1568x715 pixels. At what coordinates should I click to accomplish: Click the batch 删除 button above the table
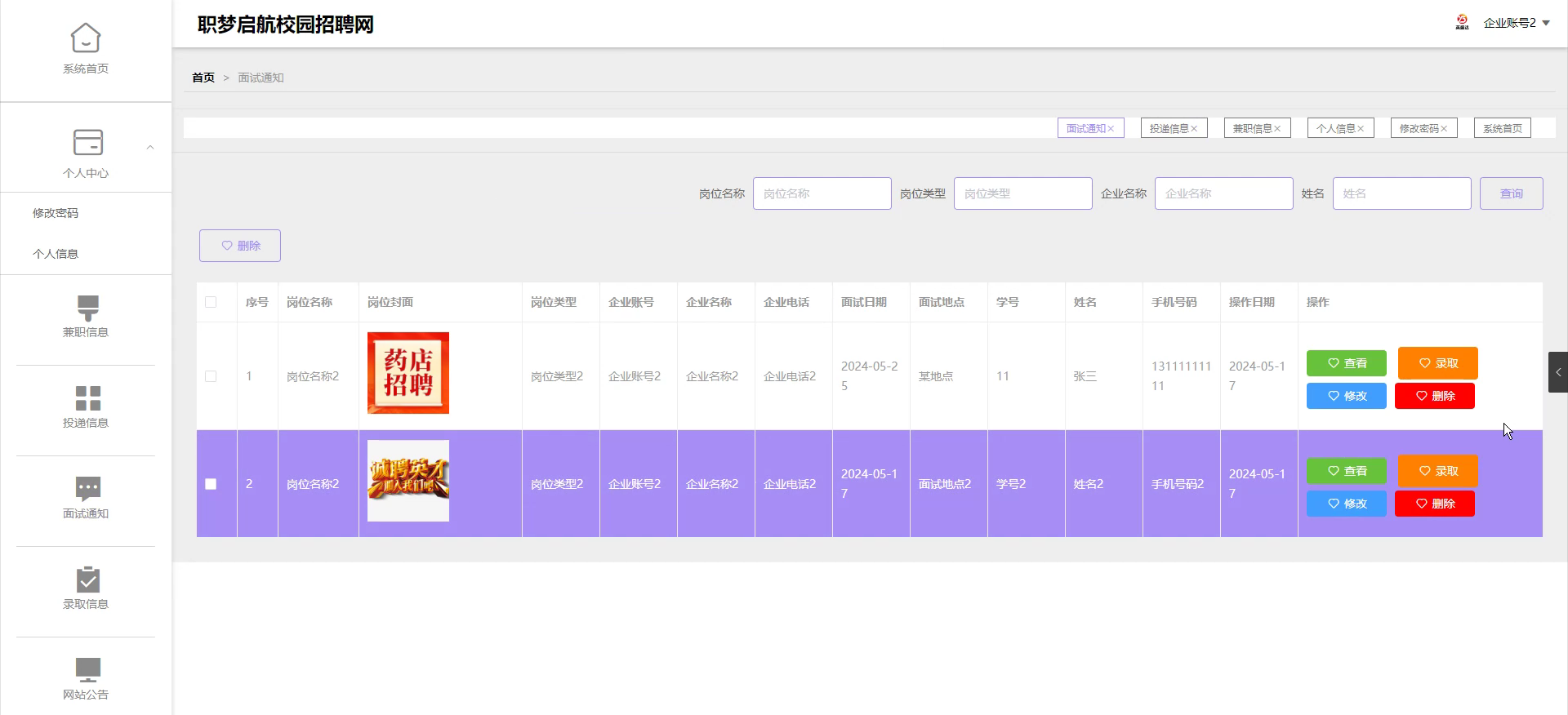point(240,246)
